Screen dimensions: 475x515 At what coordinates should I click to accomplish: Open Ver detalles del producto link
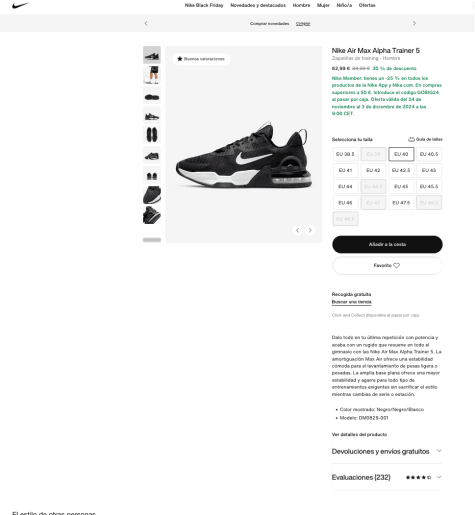tap(359, 434)
